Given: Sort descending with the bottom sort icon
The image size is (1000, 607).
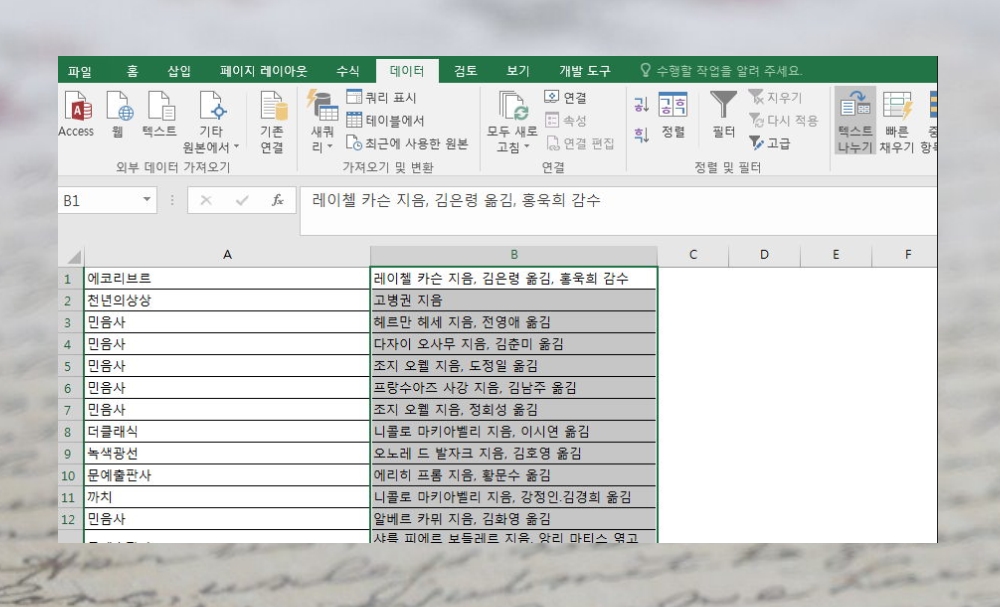Looking at the screenshot, I should click(x=641, y=134).
